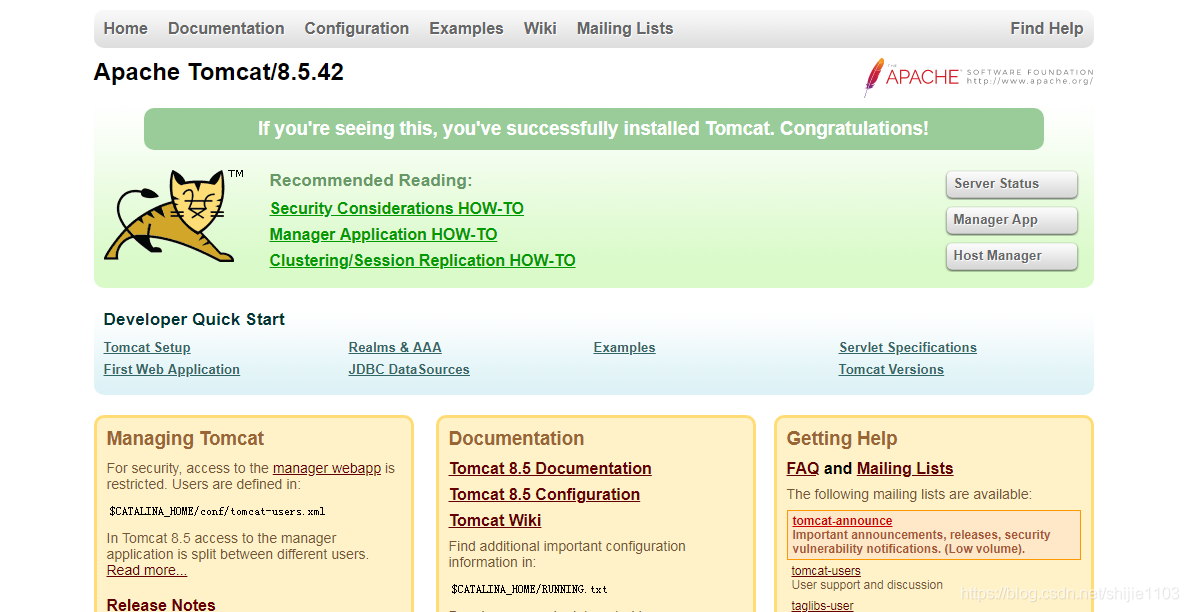
Task: Click the Tomcat cat mascot image
Action: [174, 216]
